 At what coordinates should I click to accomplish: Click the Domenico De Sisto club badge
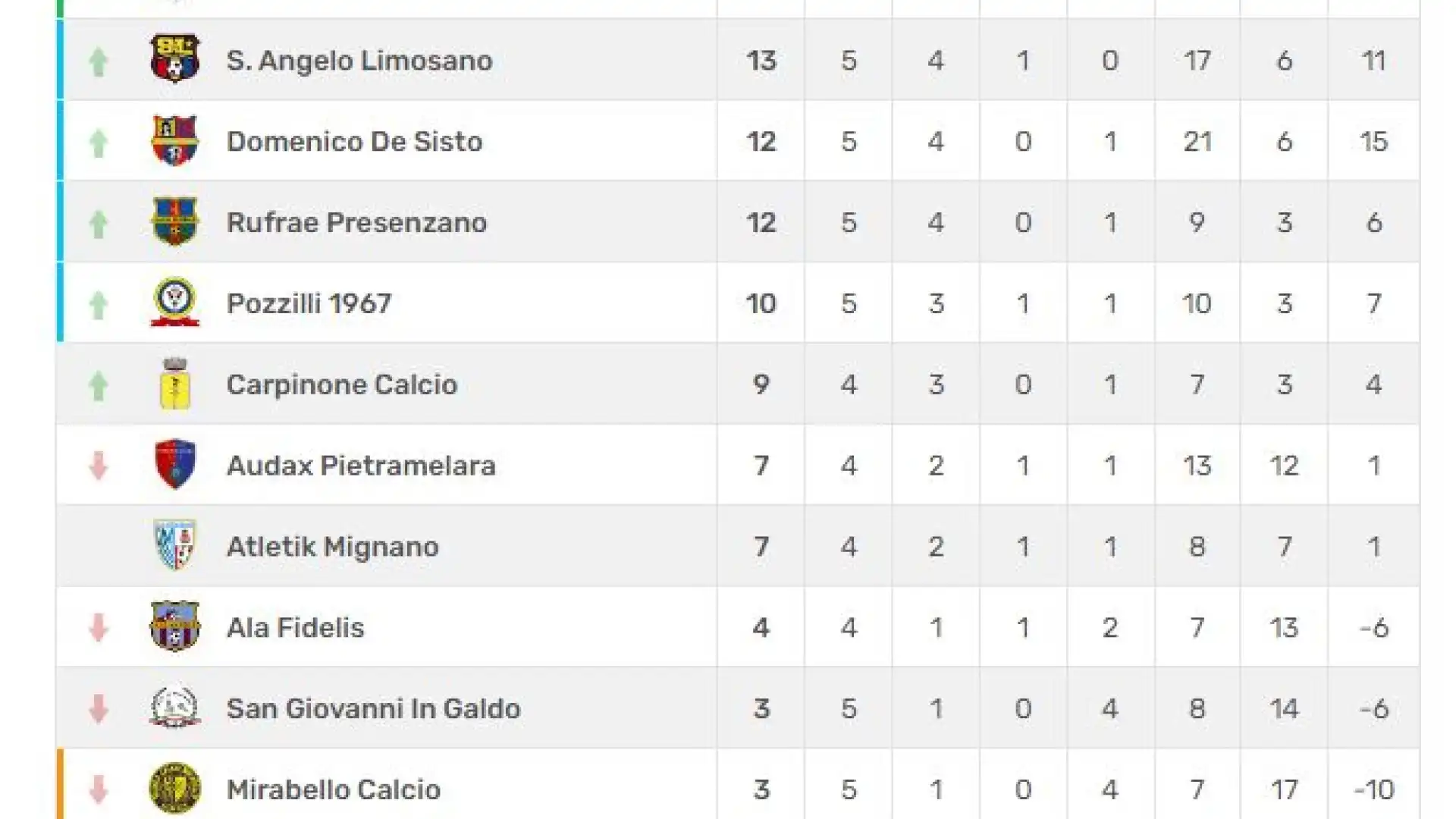[x=175, y=140]
